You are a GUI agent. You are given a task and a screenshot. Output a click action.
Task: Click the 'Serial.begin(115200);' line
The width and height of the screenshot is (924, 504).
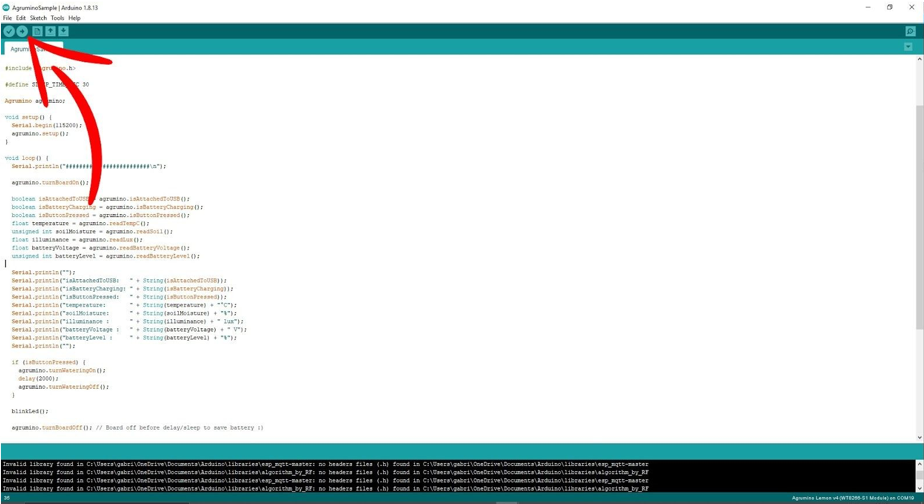47,126
